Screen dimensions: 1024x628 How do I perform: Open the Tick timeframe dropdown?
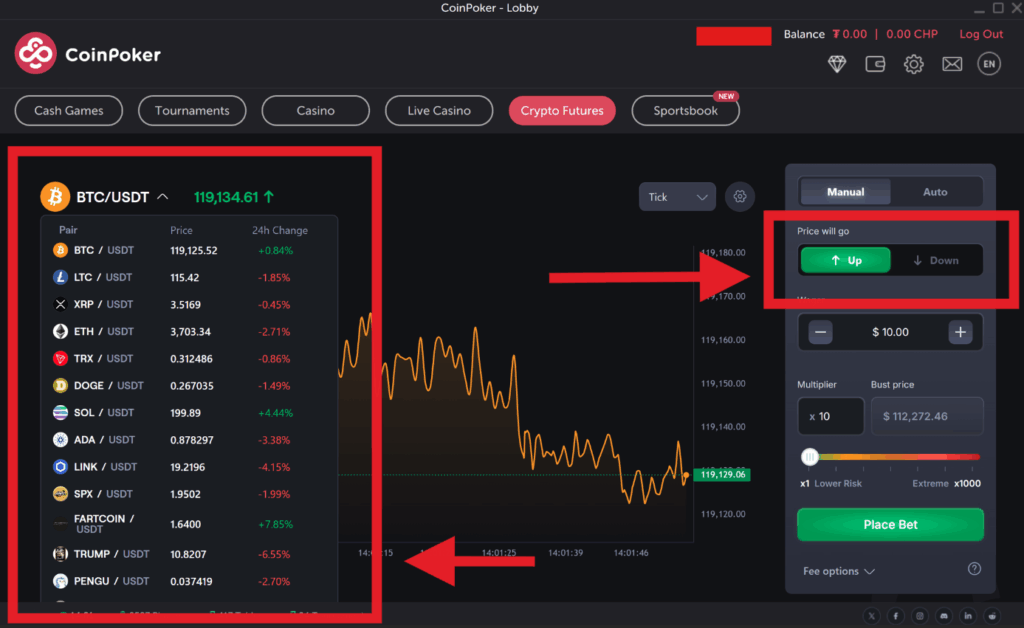coord(677,197)
